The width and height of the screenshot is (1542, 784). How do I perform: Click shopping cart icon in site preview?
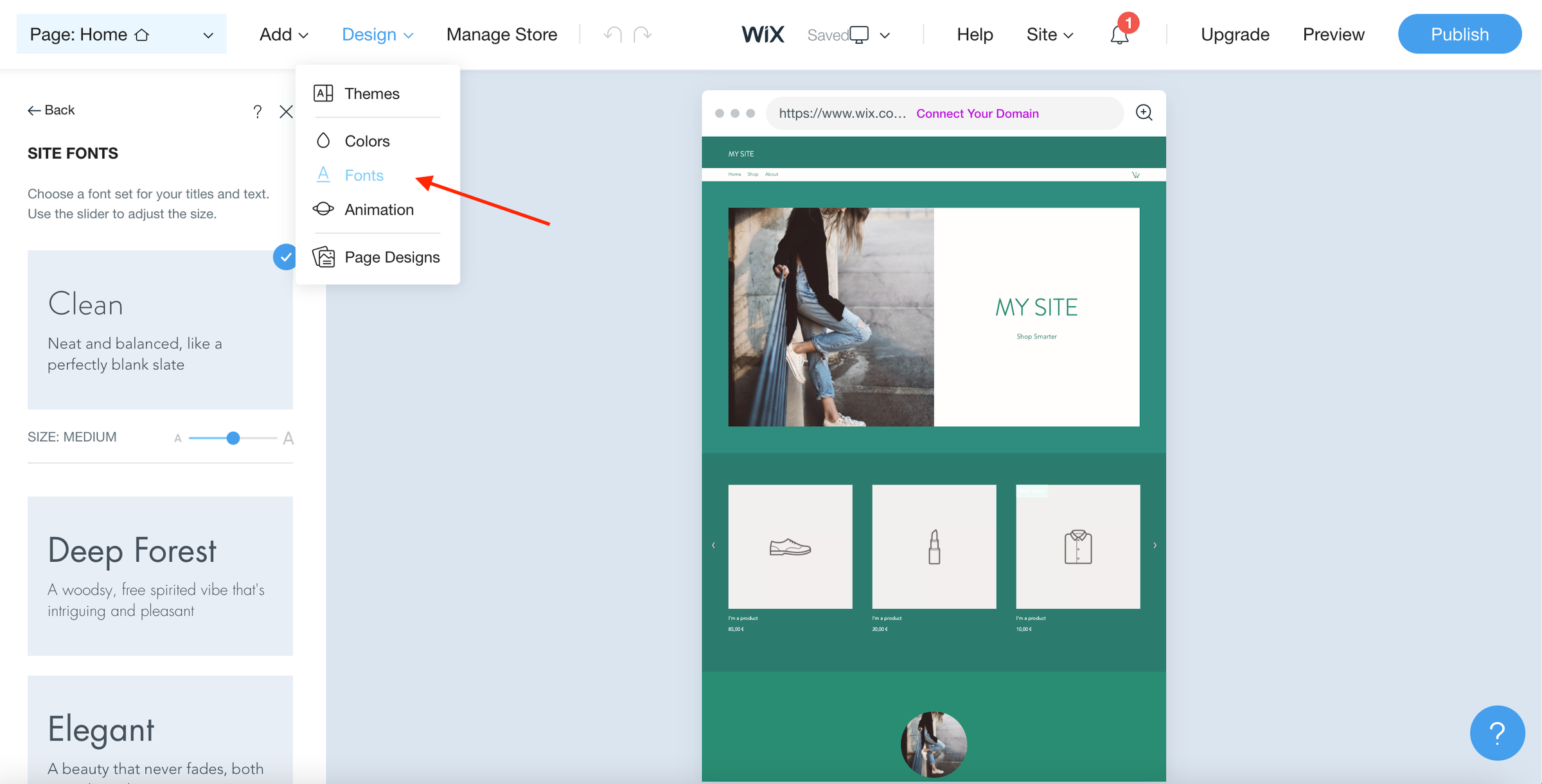pos(1135,175)
